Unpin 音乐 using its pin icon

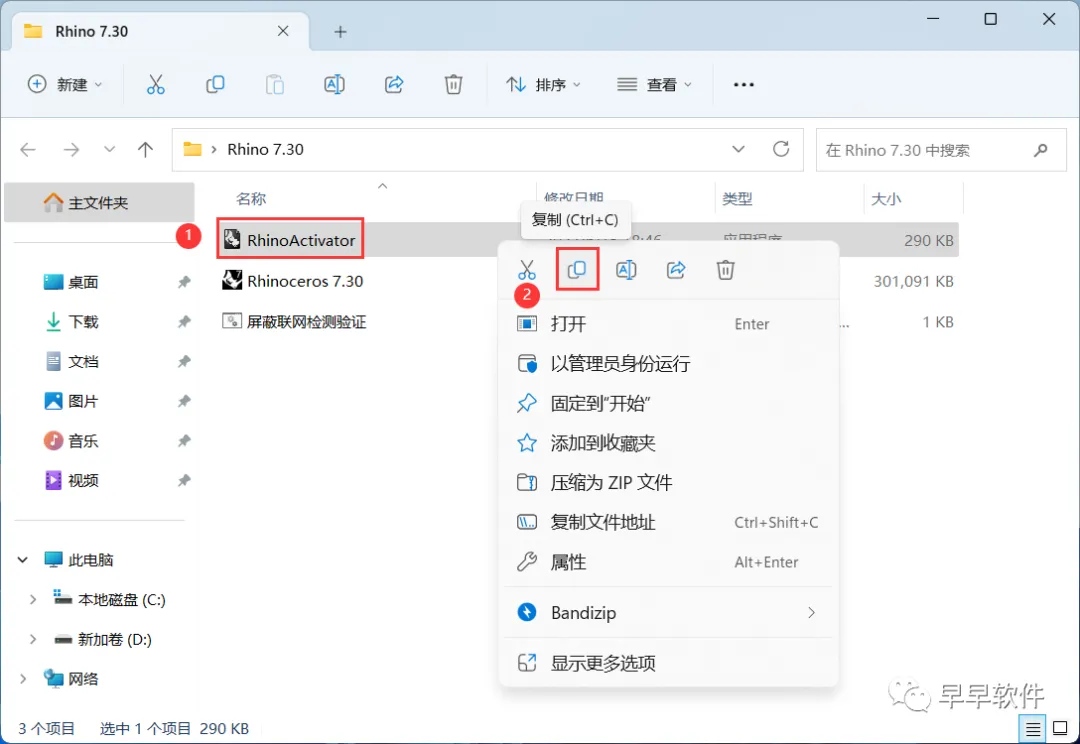(184, 441)
